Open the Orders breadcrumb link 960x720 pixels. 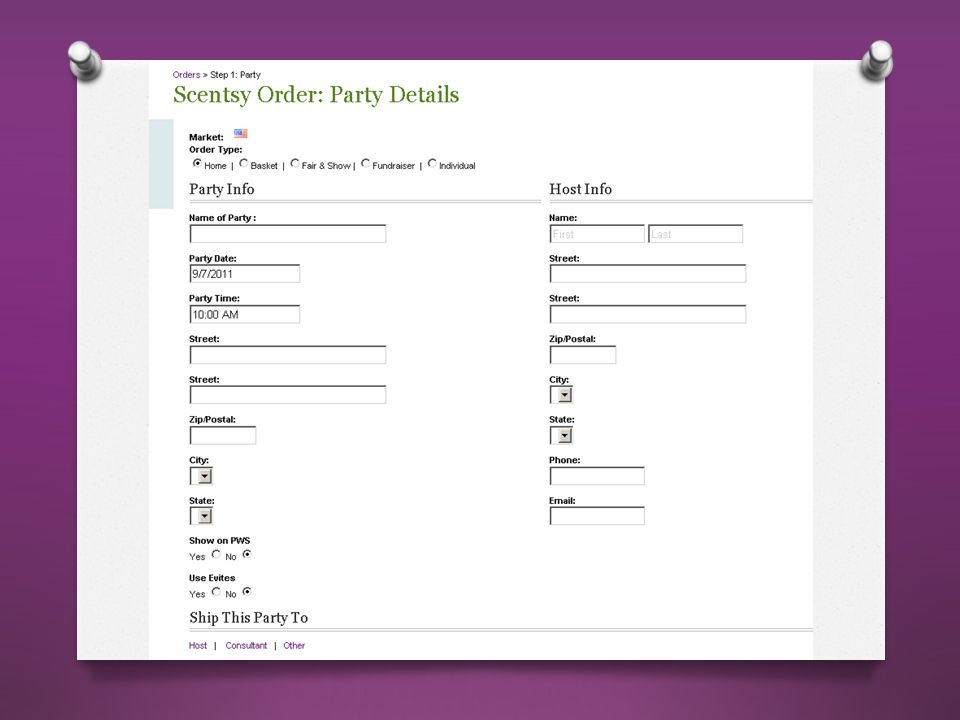click(186, 75)
